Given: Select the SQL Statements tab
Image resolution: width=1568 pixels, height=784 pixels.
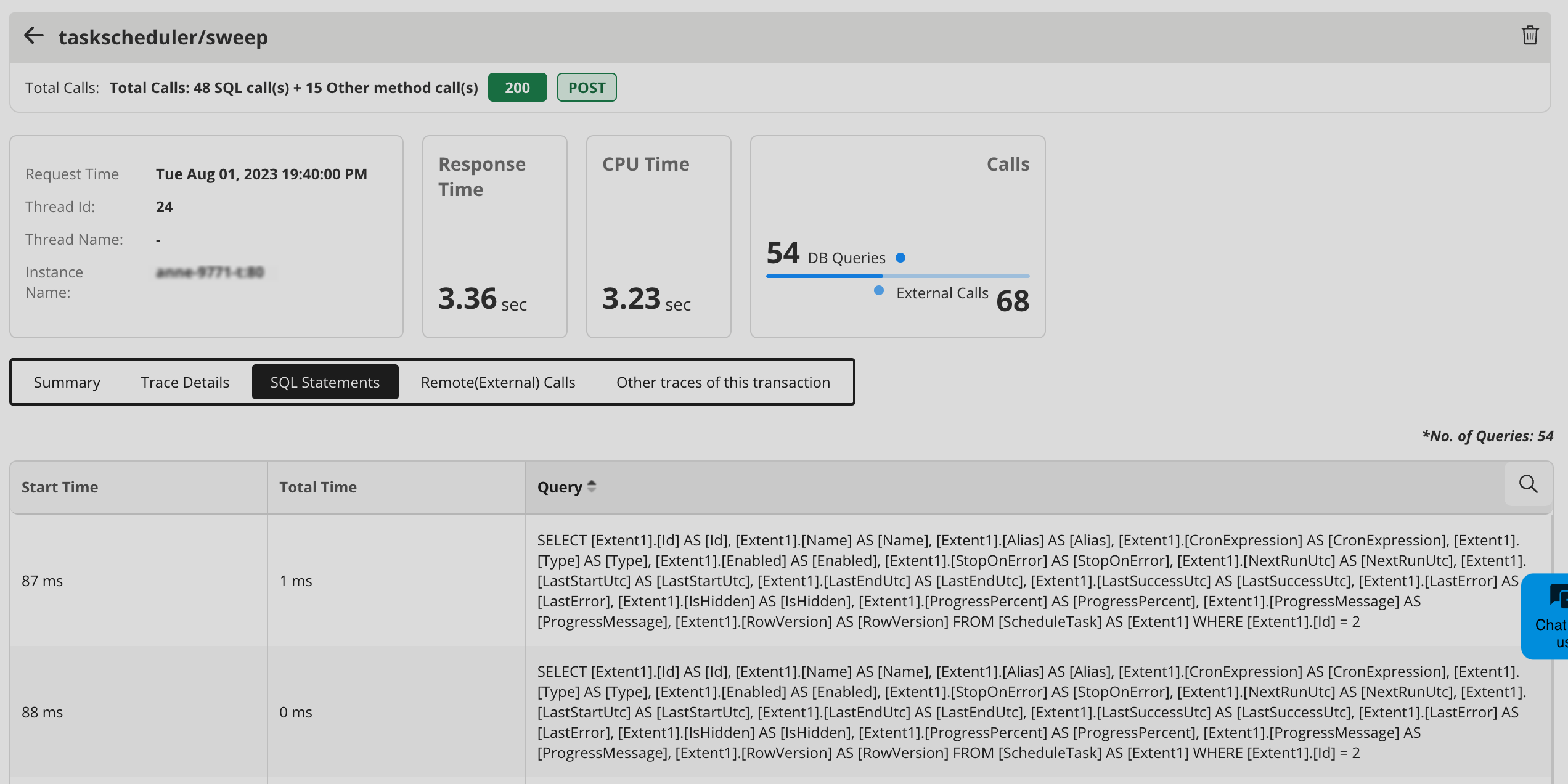Looking at the screenshot, I should pyautogui.click(x=325, y=382).
